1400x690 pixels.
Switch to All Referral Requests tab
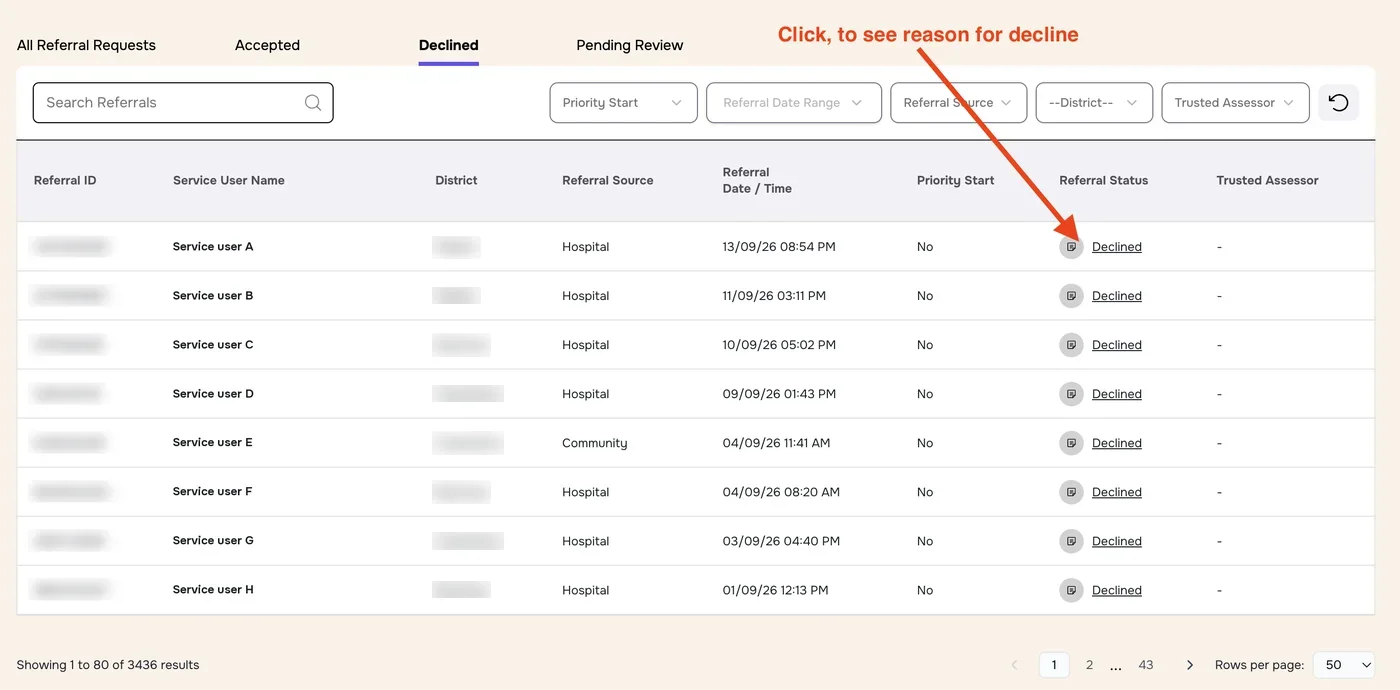pyautogui.click(x=86, y=45)
